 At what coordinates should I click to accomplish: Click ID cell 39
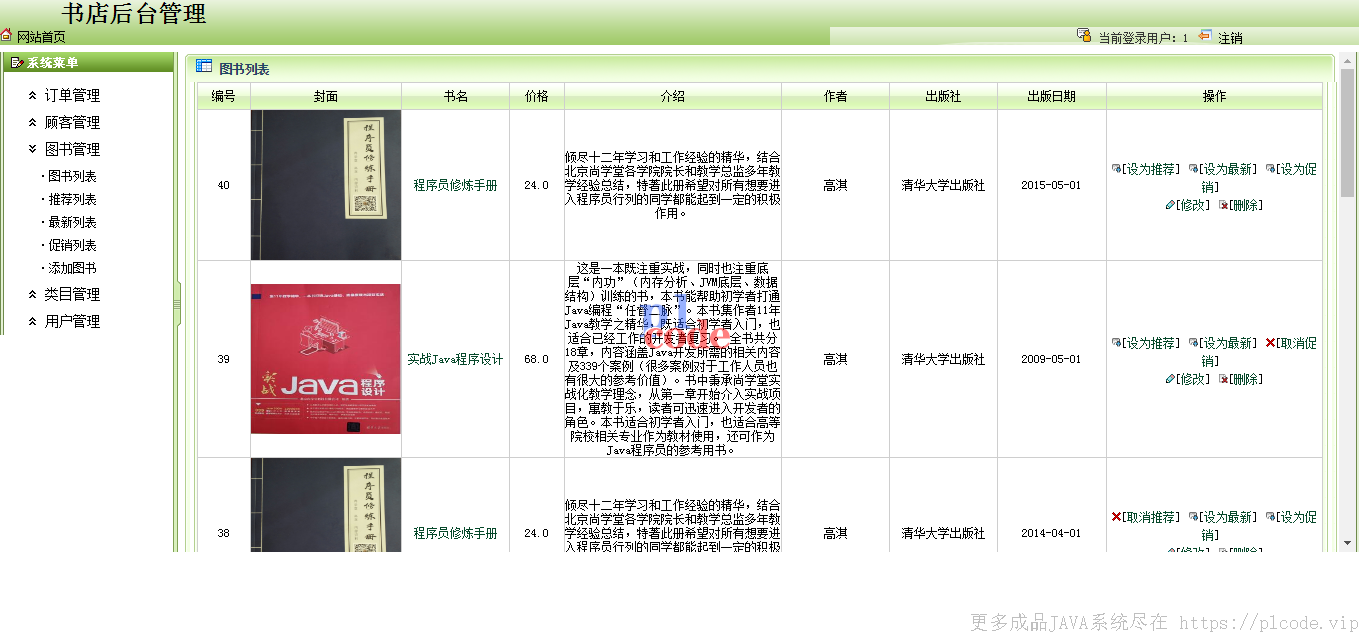click(x=224, y=360)
